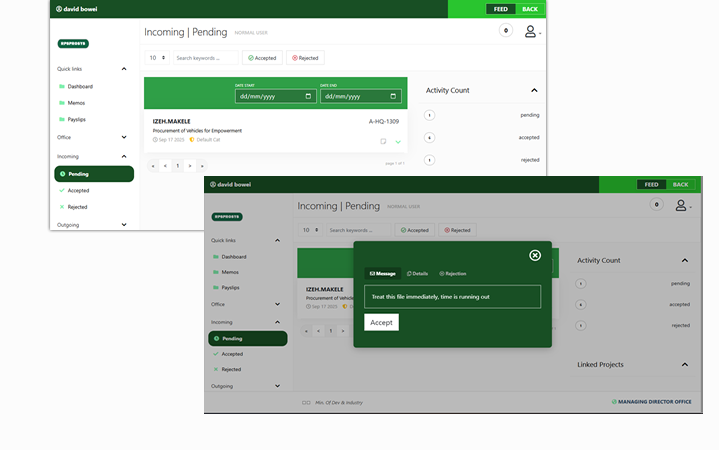Click note icon on IZEH.MAKELE row in back window
The width and height of the screenshot is (719, 450).
tap(383, 141)
